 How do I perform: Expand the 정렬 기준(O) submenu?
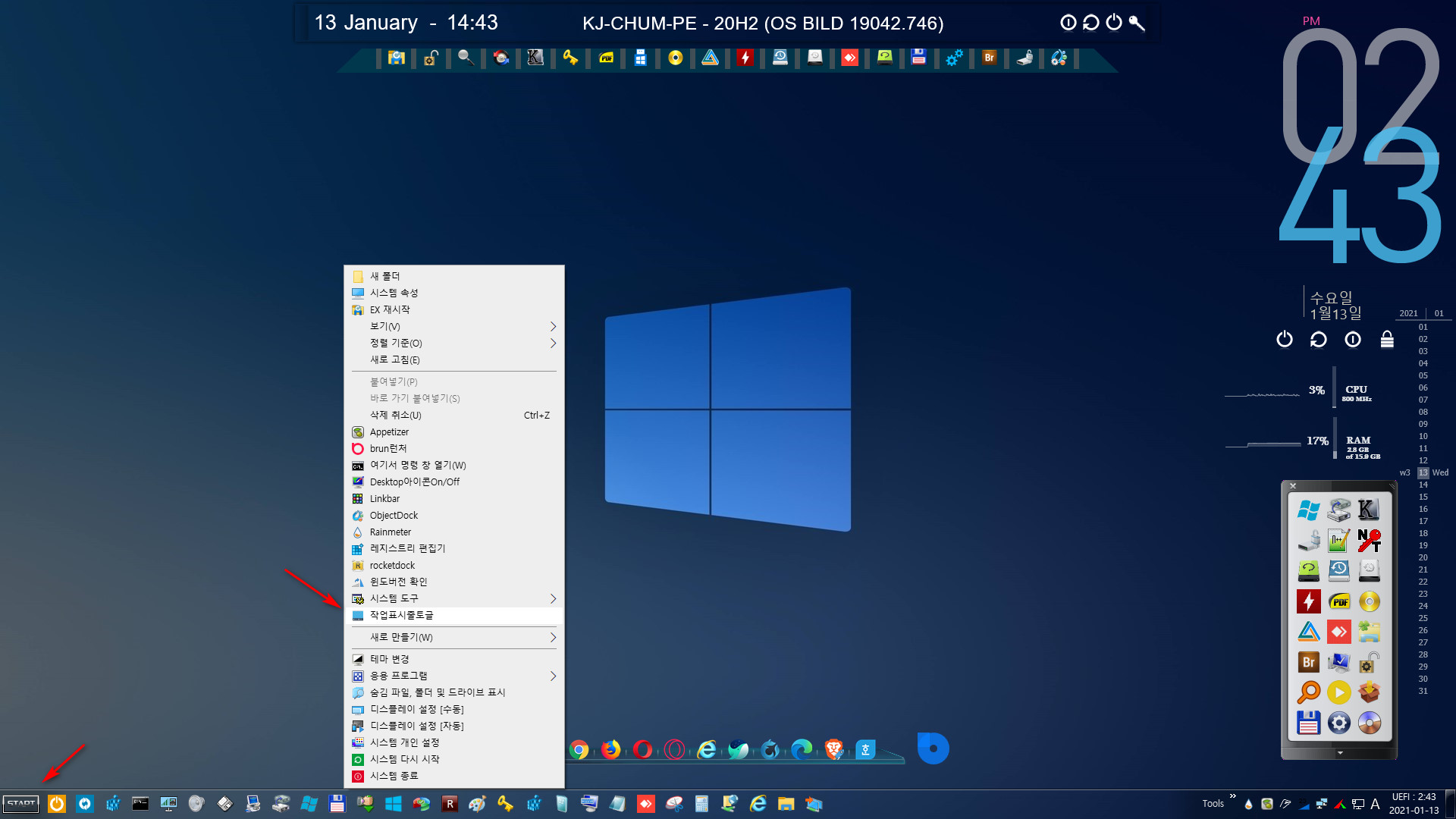[454, 343]
